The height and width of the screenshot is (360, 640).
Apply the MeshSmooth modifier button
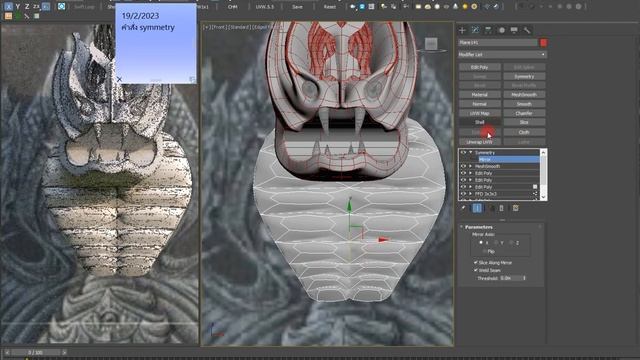524,95
